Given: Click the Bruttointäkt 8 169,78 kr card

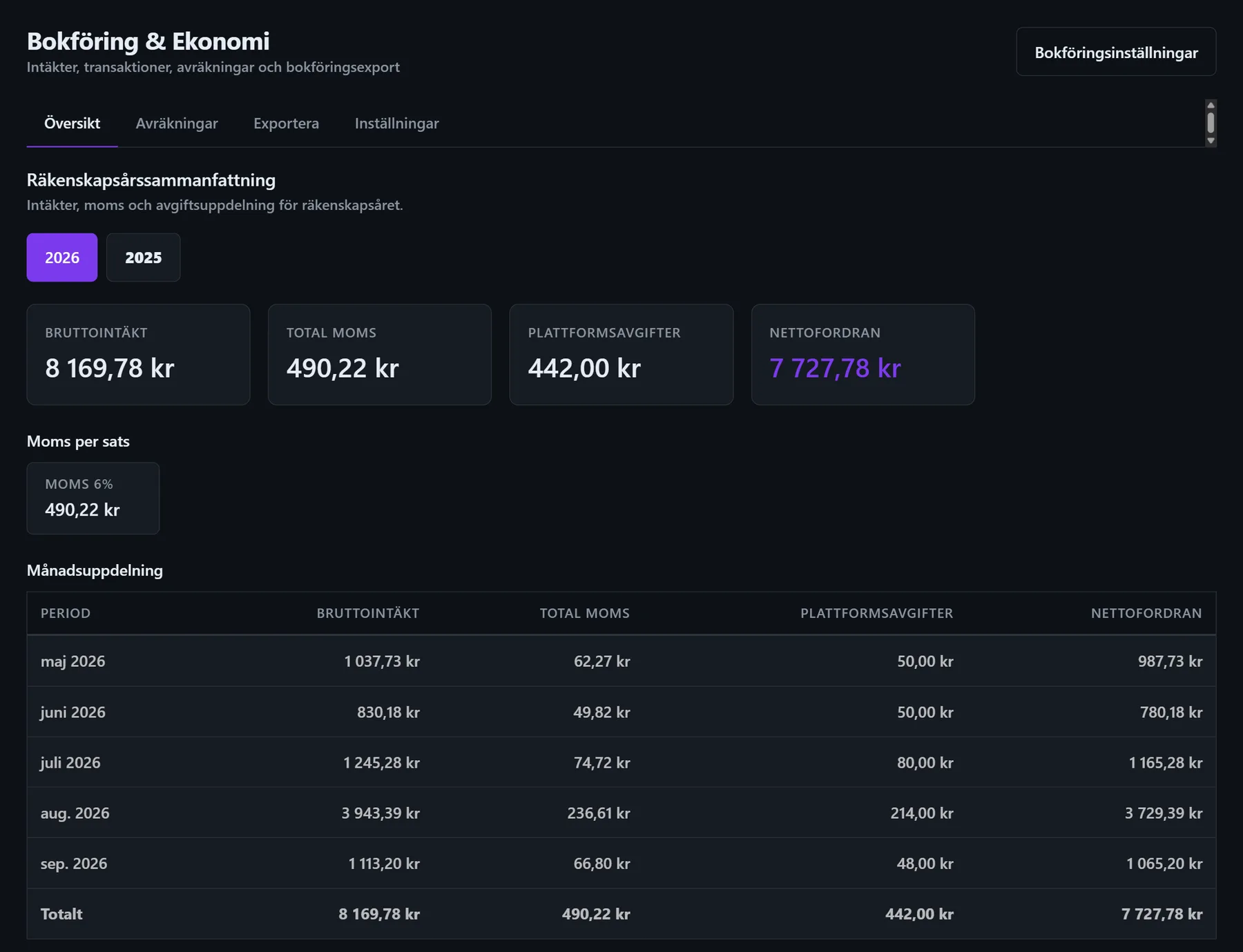Looking at the screenshot, I should tap(138, 355).
